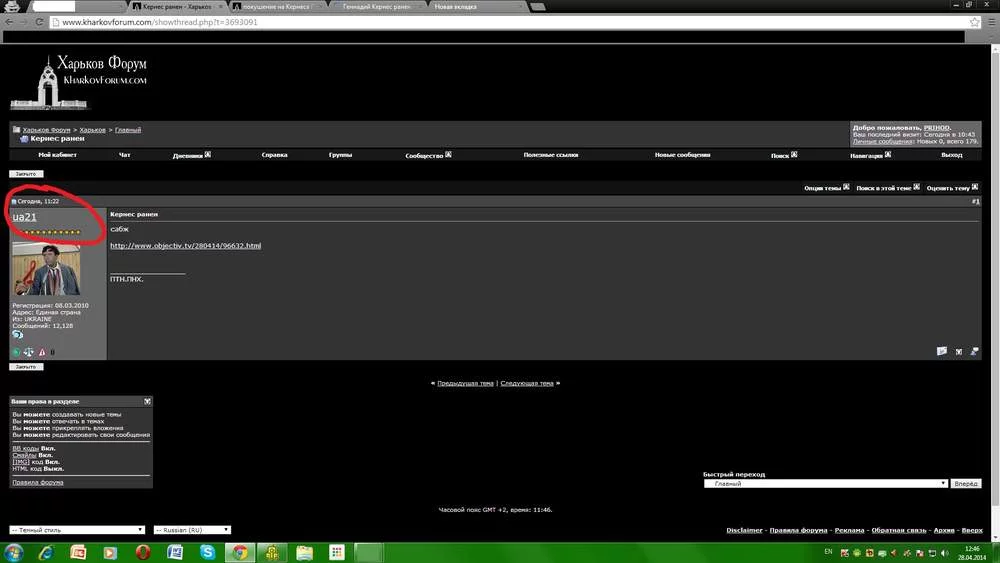The width and height of the screenshot is (1000, 563).
Task: Click the browser forward arrow
Action: point(24,22)
